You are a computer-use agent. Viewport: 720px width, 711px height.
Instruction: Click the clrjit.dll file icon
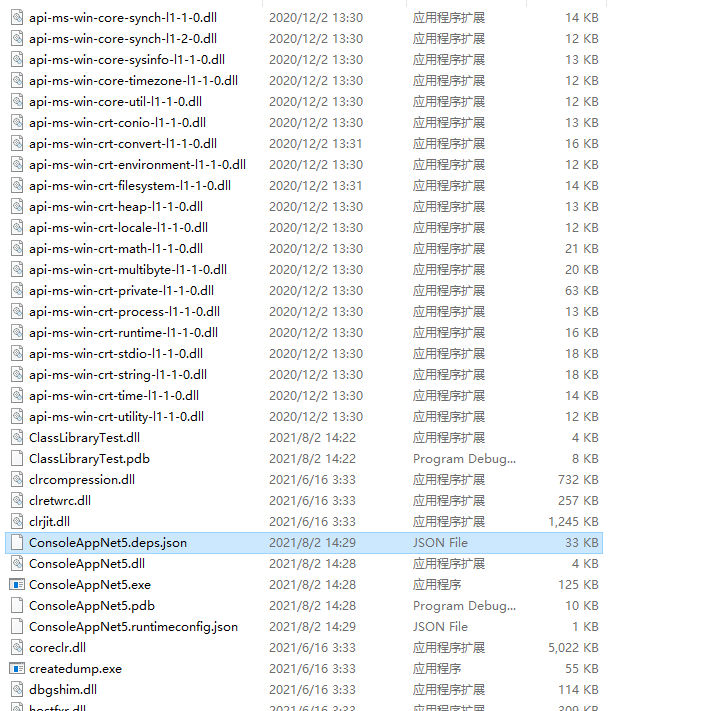tap(17, 521)
